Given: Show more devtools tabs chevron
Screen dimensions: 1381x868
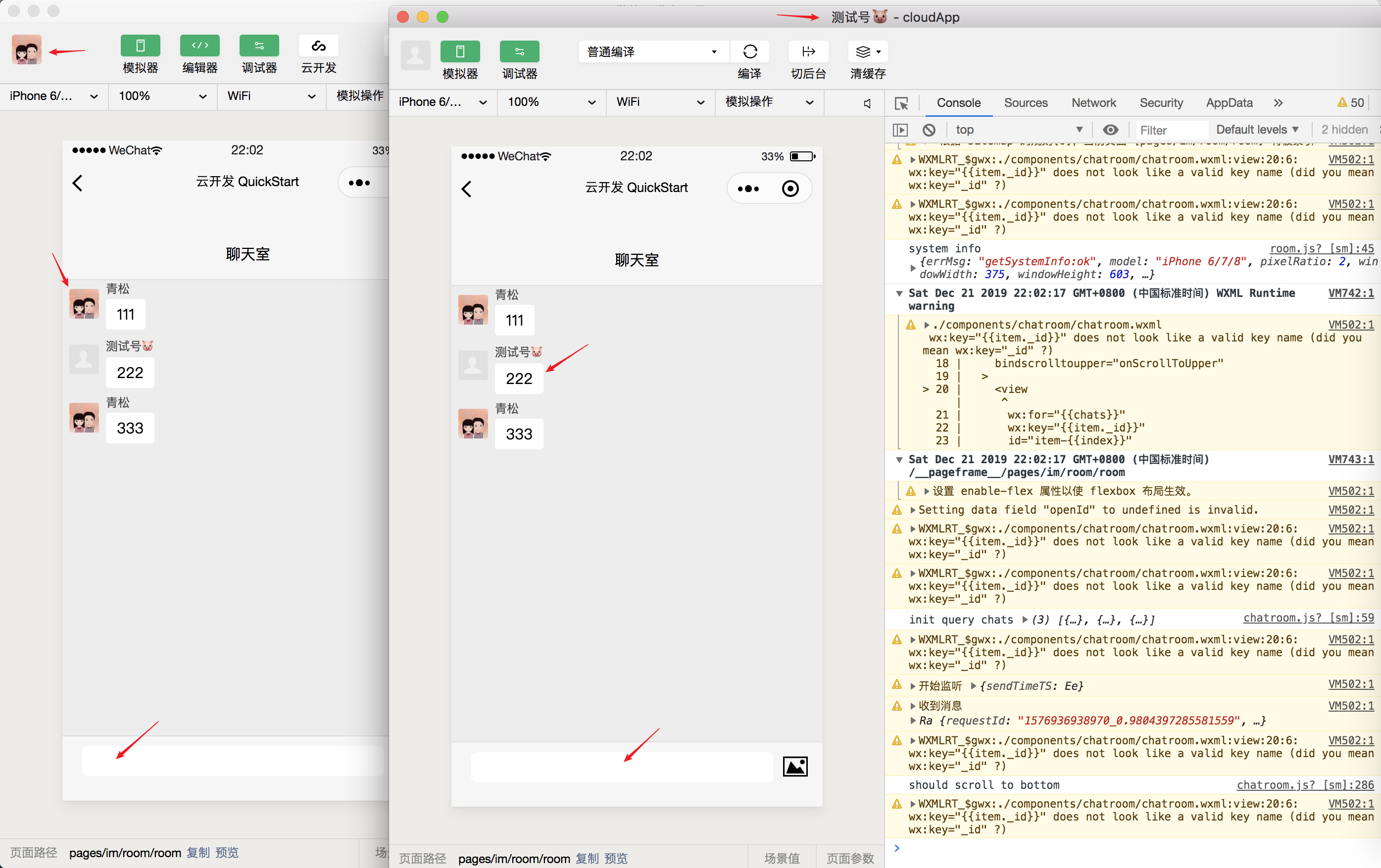Looking at the screenshot, I should click(1278, 103).
